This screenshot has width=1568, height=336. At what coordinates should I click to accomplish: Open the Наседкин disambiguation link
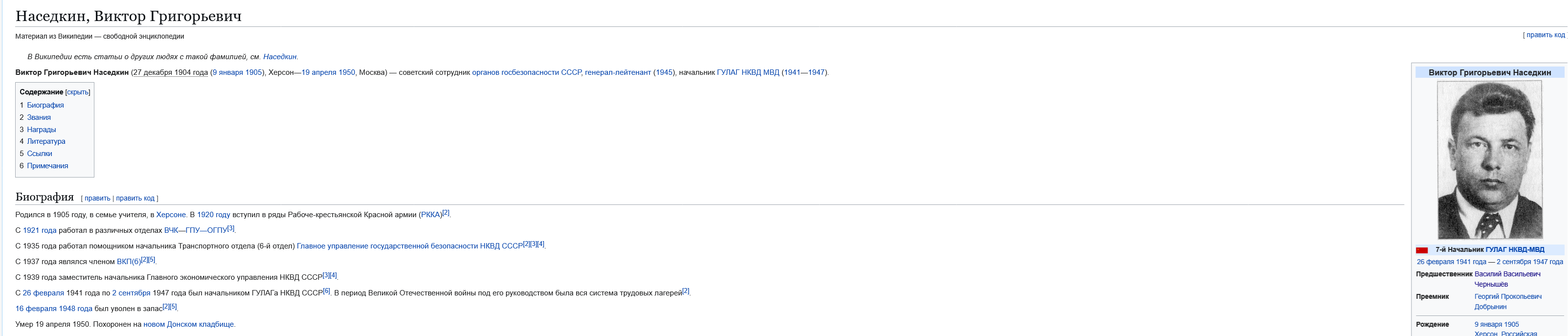[280, 57]
